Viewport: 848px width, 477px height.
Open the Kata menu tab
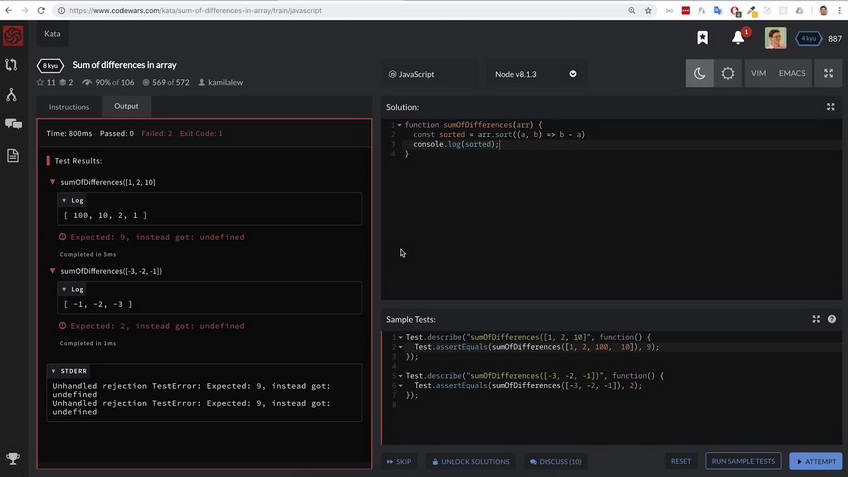52,34
